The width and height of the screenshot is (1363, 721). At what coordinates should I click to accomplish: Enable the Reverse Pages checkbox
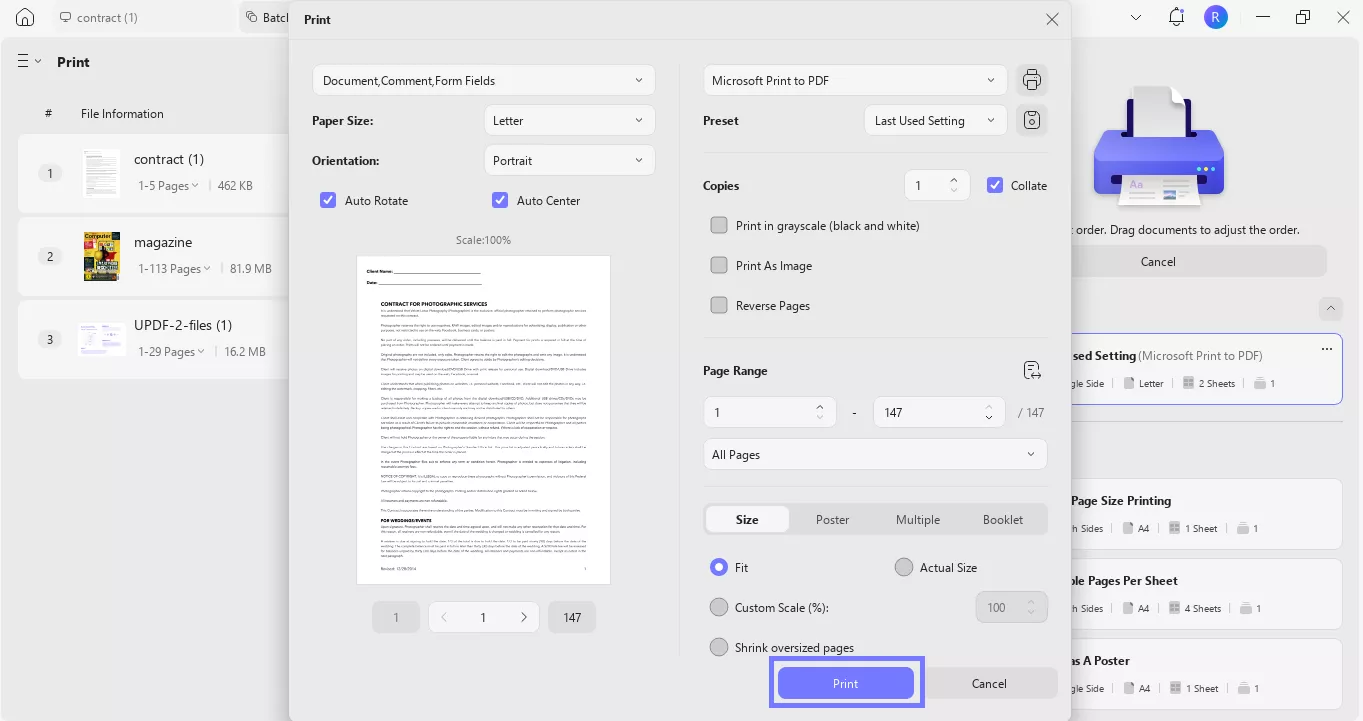click(x=719, y=305)
